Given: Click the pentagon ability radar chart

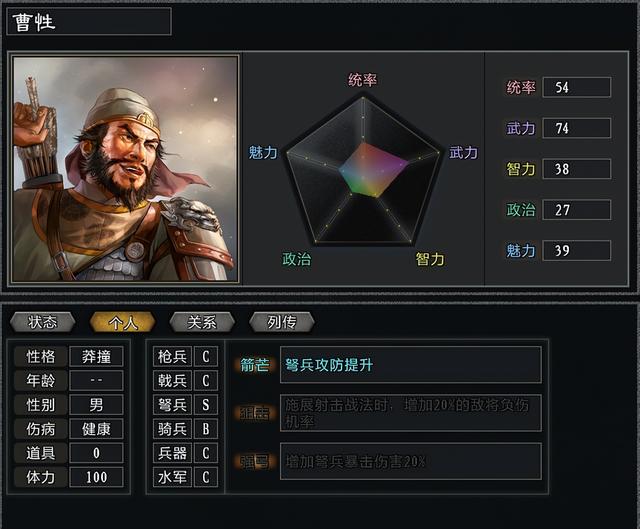Looking at the screenshot, I should tap(363, 170).
